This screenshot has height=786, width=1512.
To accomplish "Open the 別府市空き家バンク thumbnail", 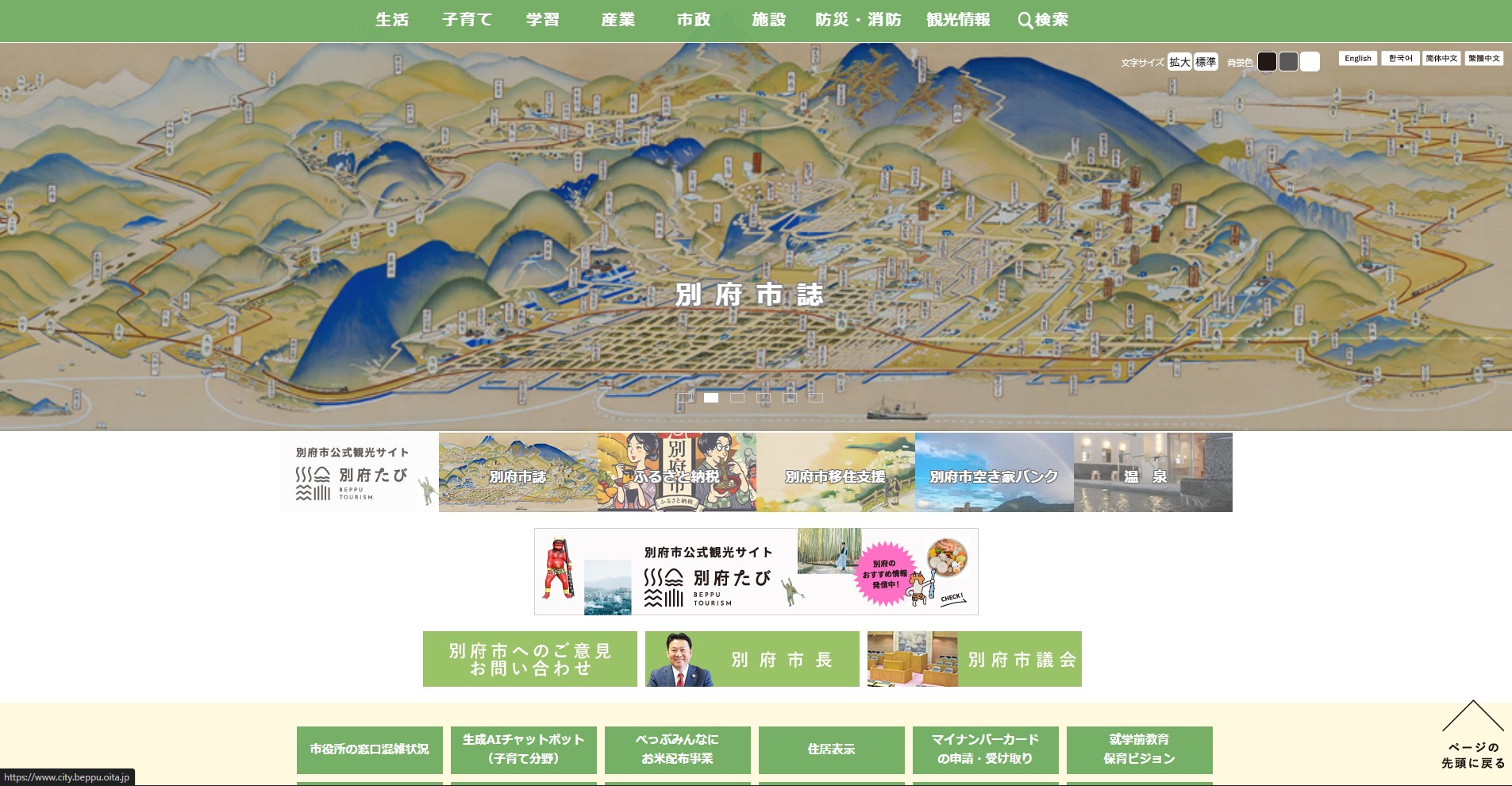I will [x=995, y=472].
